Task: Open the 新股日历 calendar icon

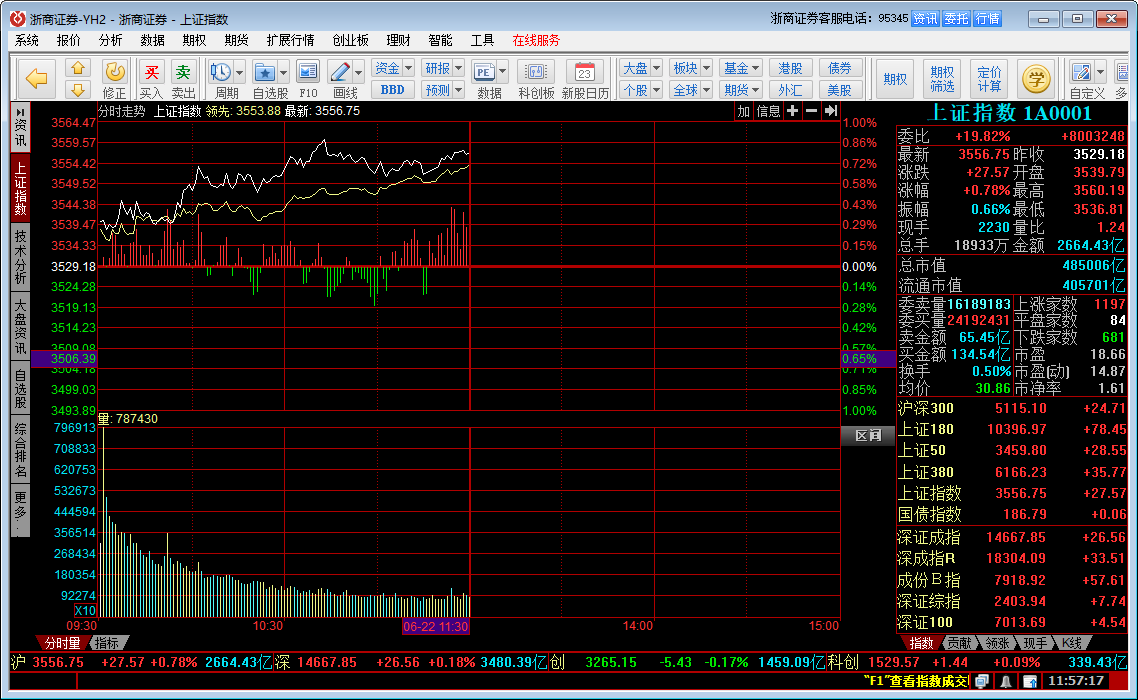Action: point(584,73)
